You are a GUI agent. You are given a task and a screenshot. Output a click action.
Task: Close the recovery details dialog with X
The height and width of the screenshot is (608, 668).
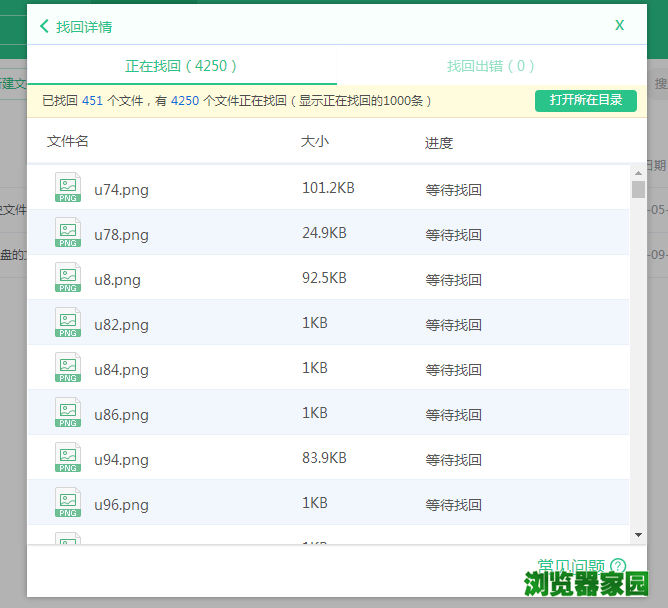(620, 25)
